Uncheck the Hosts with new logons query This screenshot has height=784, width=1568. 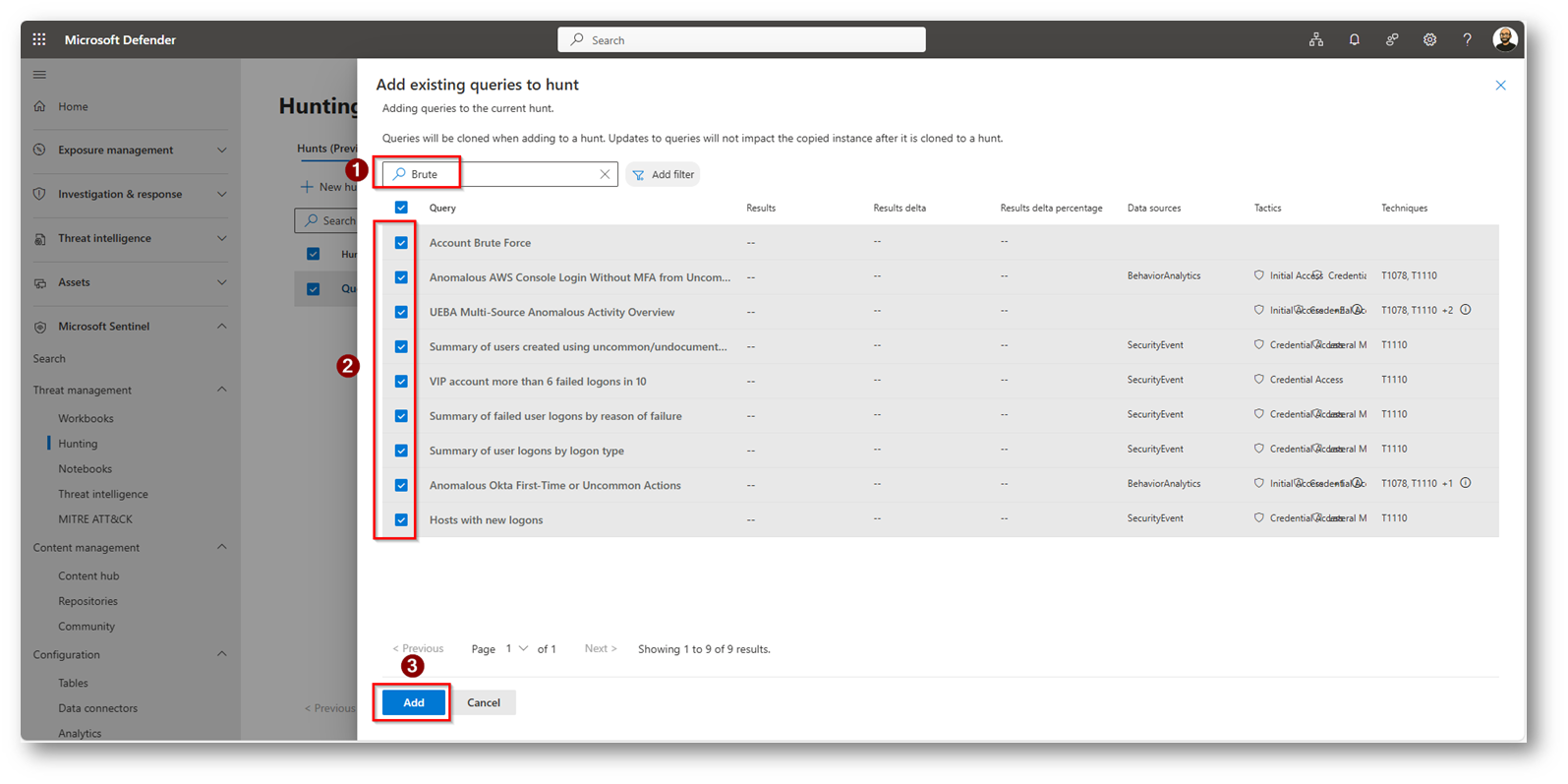click(x=401, y=519)
